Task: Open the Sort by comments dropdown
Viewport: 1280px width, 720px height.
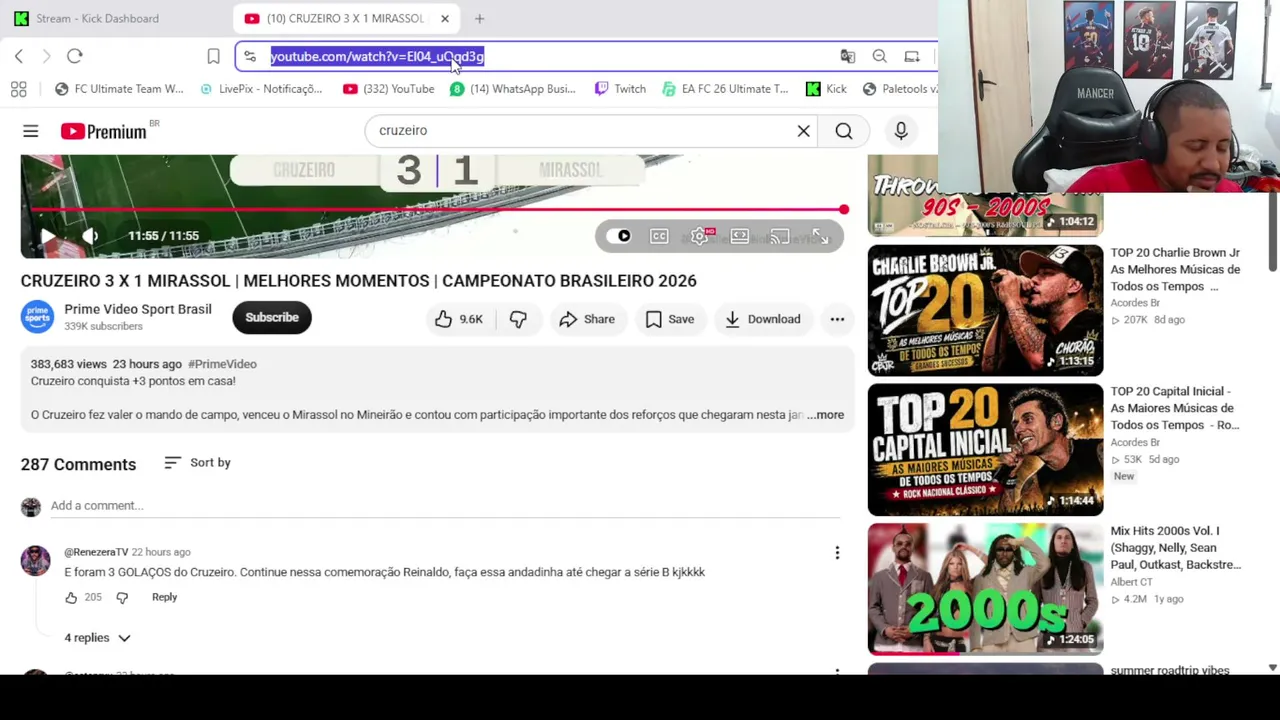Action: (197, 463)
